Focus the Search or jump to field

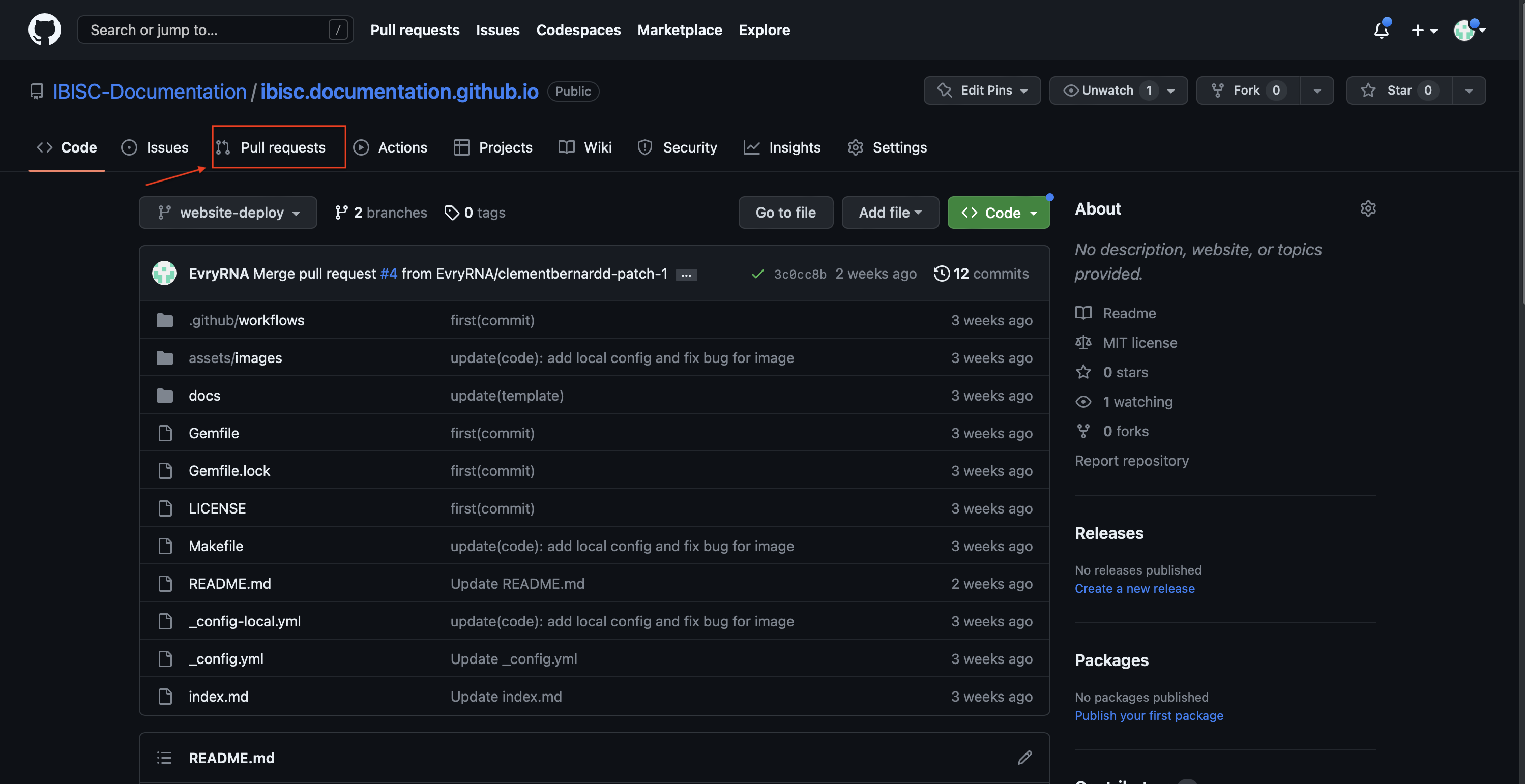pyautogui.click(x=207, y=29)
